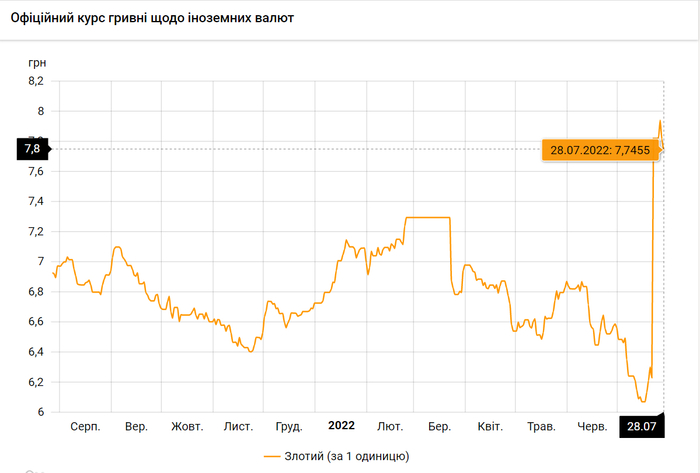This screenshot has width=700, height=473.
Task: Select the Лют. month label
Action: point(390,426)
